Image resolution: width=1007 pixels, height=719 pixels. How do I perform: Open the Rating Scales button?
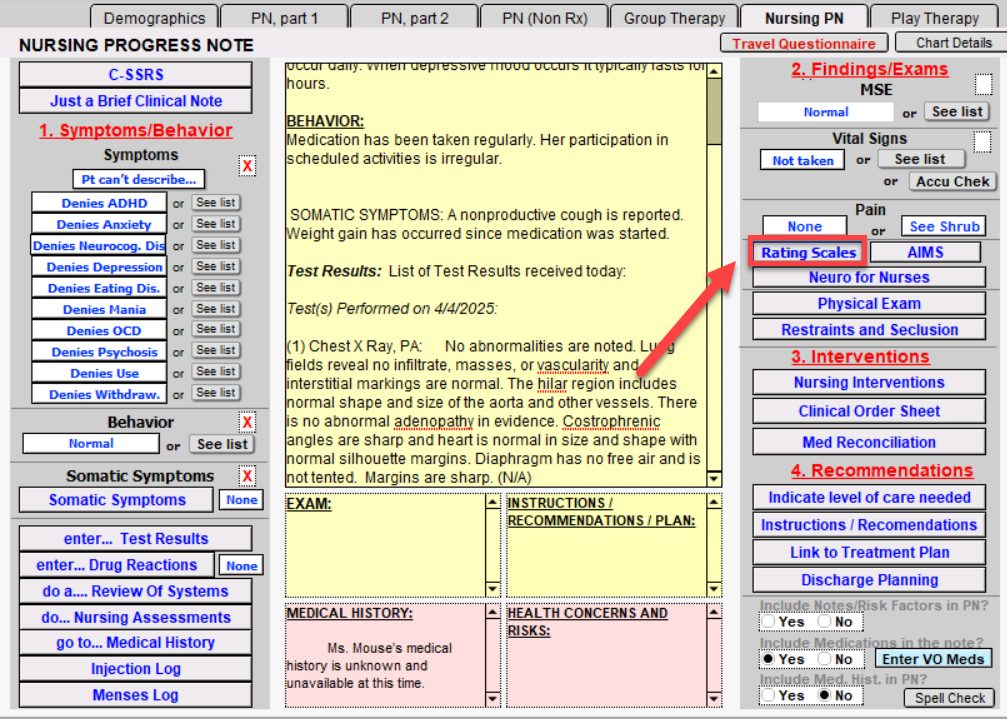coord(808,253)
